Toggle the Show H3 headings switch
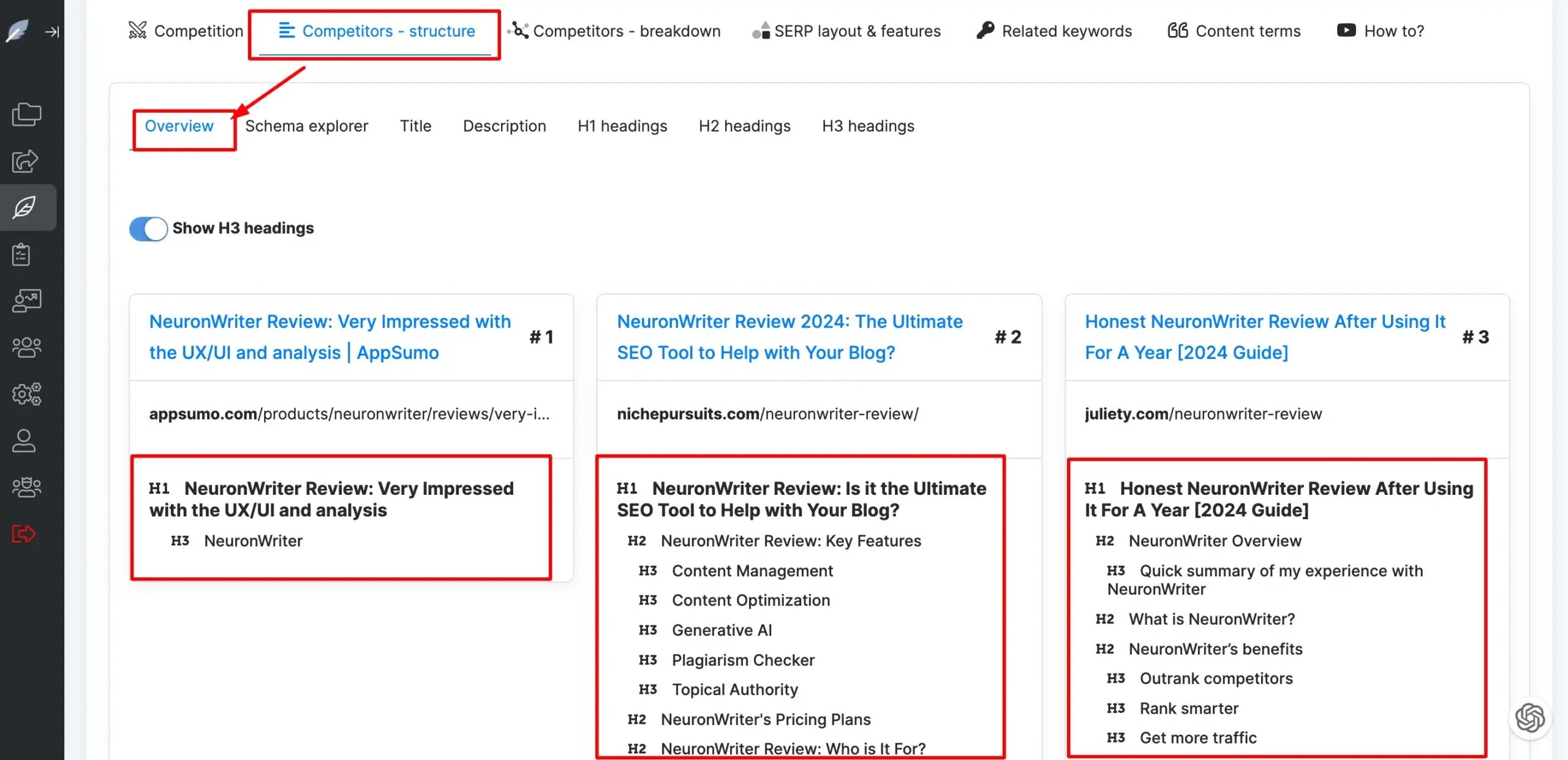Viewport: 1568px width, 760px height. tap(148, 228)
